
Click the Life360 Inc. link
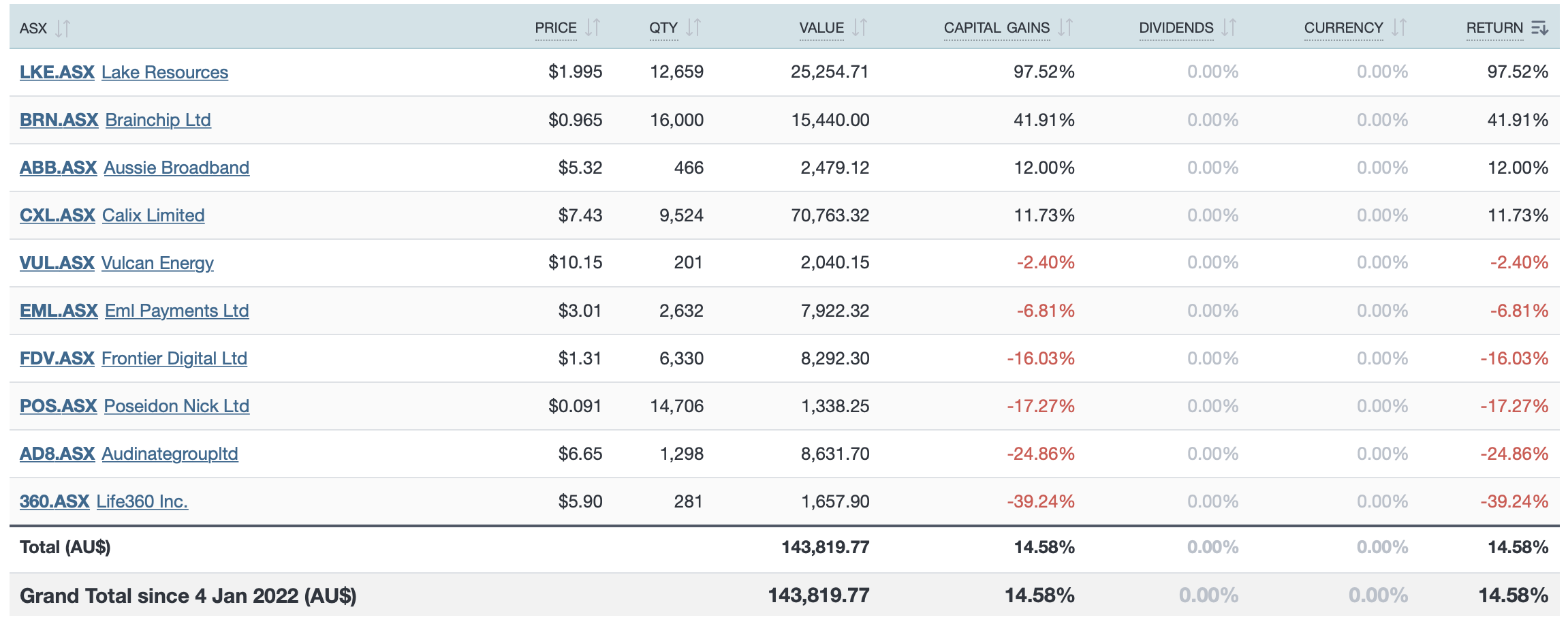tap(142, 501)
